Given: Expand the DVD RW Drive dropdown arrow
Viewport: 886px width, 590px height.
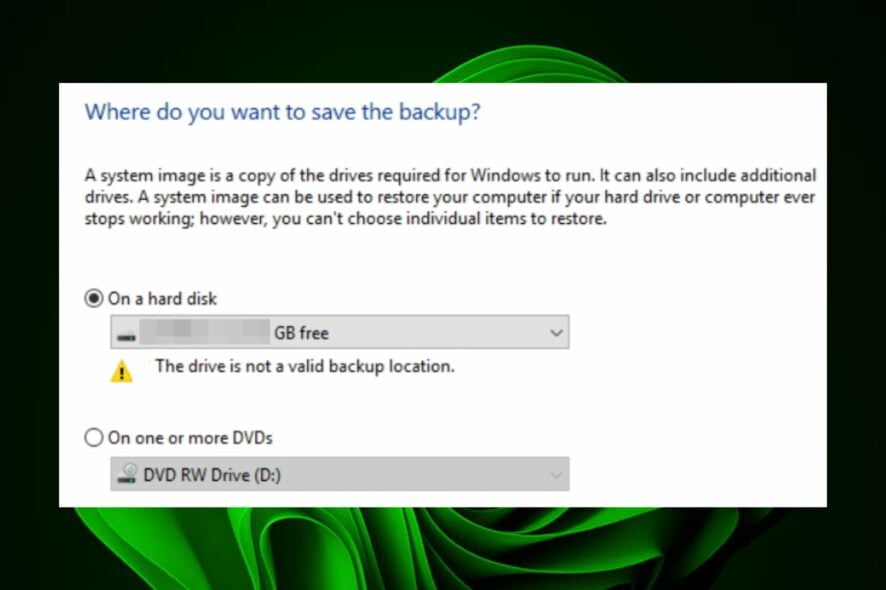Looking at the screenshot, I should (556, 475).
